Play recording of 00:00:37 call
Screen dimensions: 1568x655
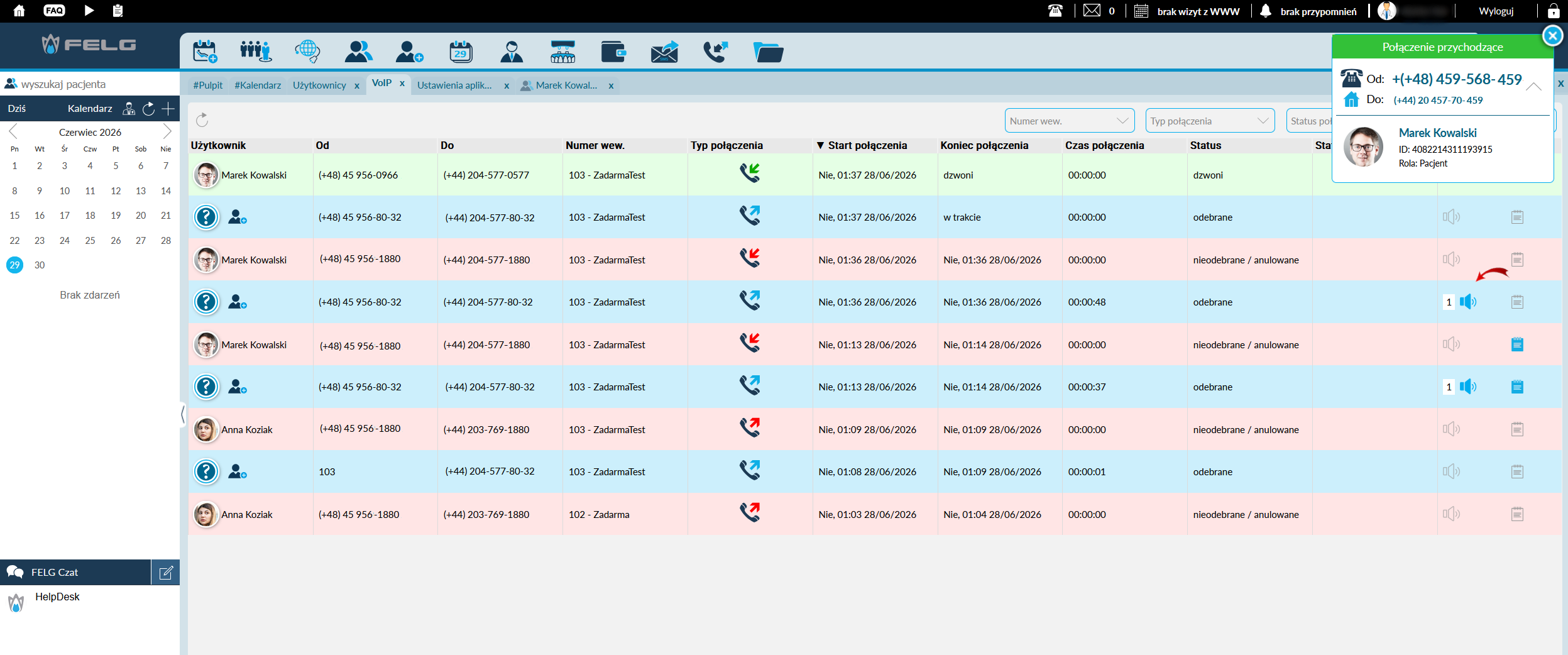(1468, 387)
